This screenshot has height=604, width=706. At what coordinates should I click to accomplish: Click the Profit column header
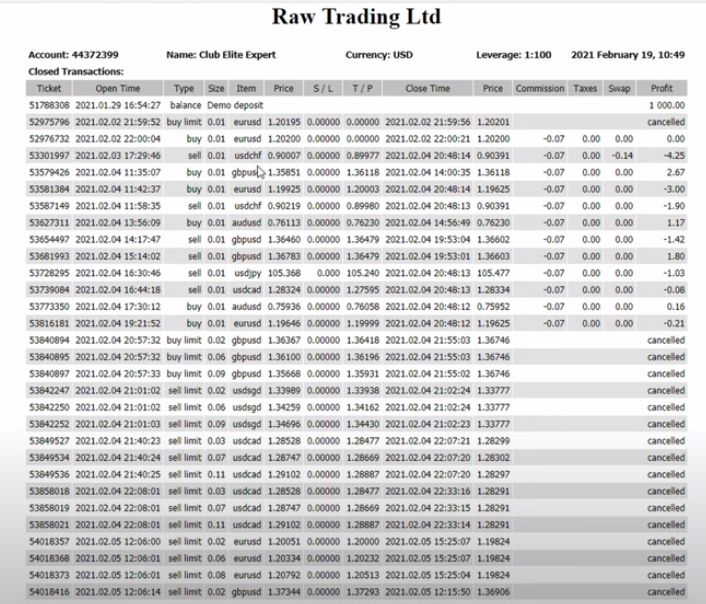pyautogui.click(x=662, y=88)
